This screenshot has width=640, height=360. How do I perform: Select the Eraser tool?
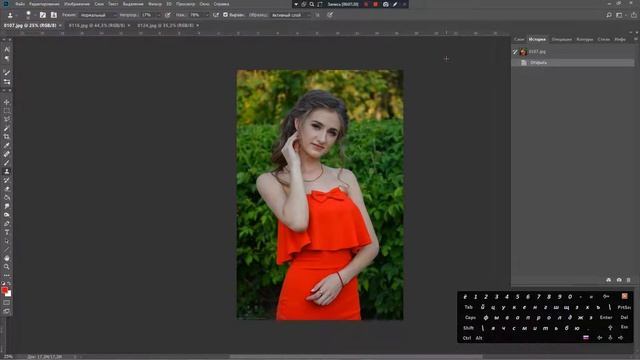tap(7, 189)
